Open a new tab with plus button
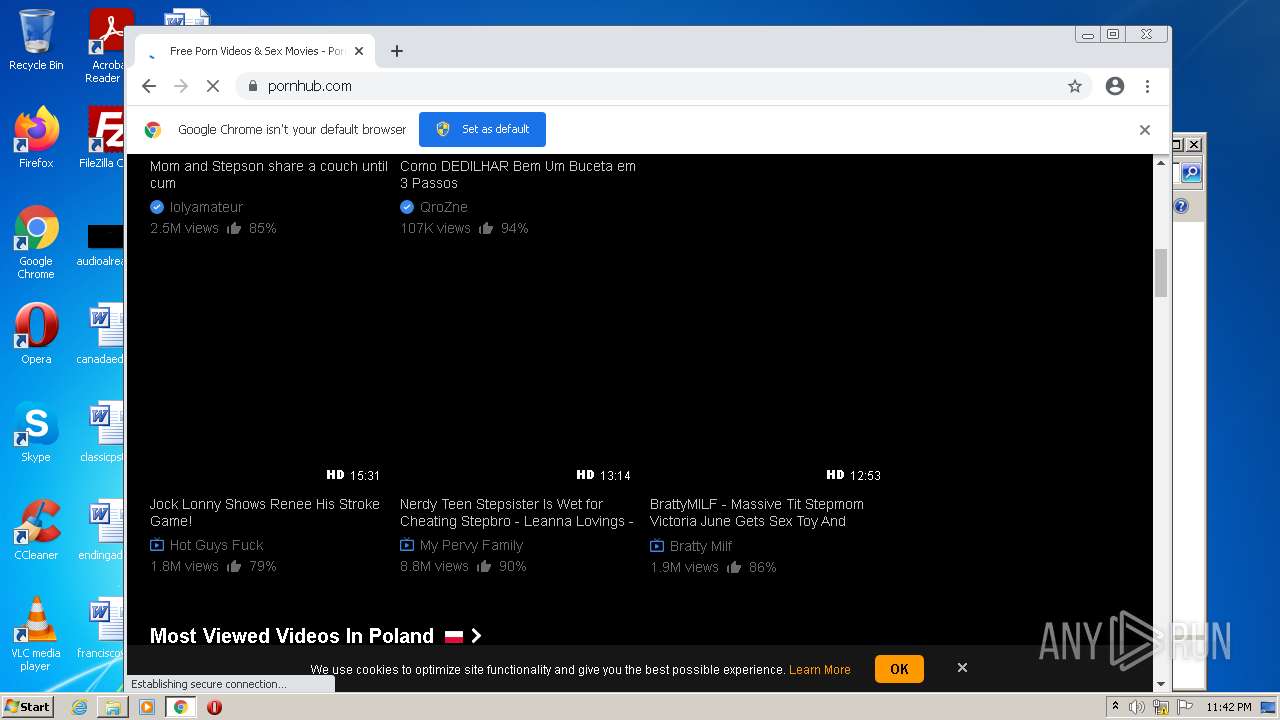The height and width of the screenshot is (720, 1280). (397, 51)
